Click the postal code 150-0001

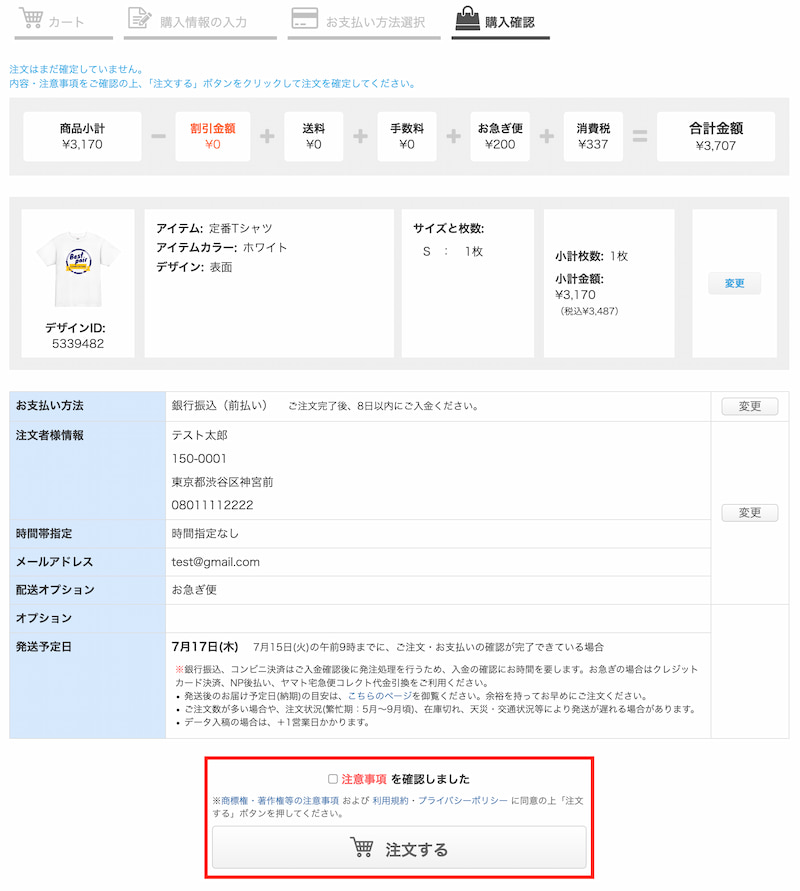(x=199, y=459)
